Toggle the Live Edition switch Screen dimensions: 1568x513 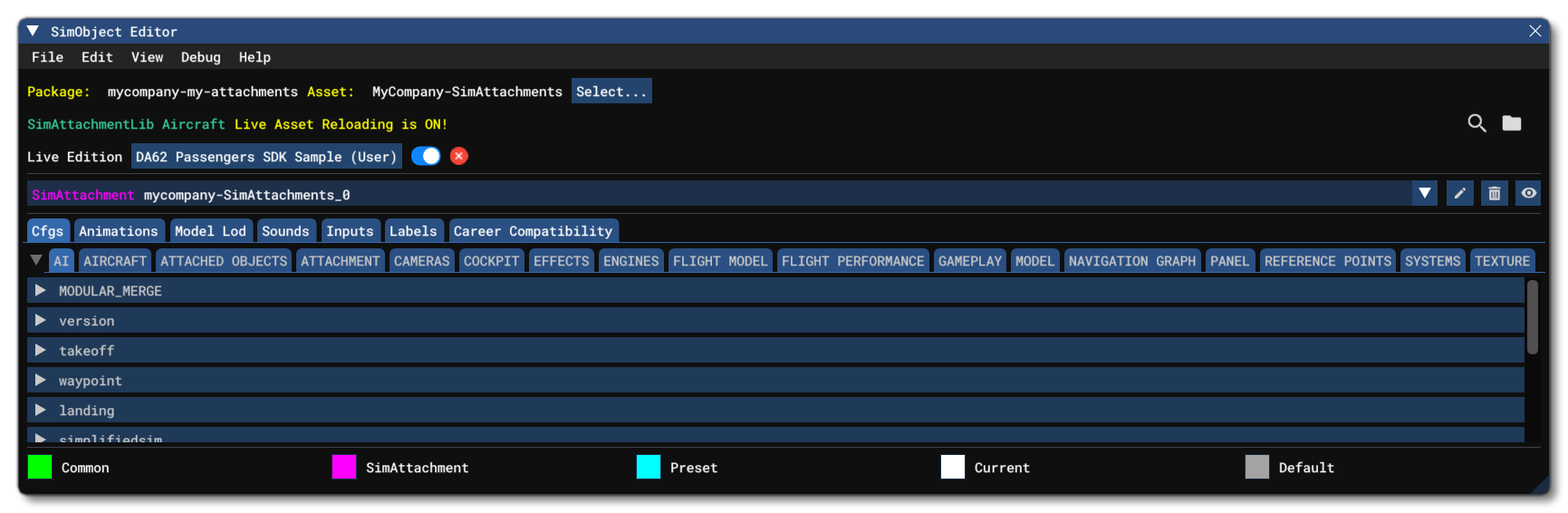coord(426,156)
